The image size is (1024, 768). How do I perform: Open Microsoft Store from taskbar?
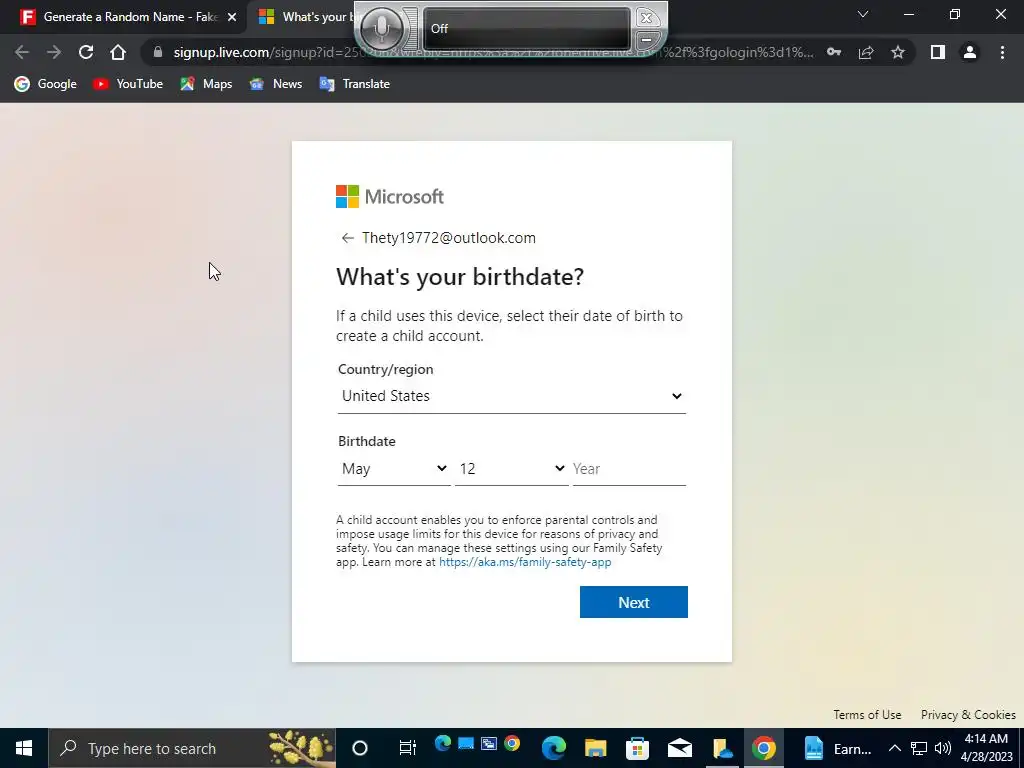(637, 748)
